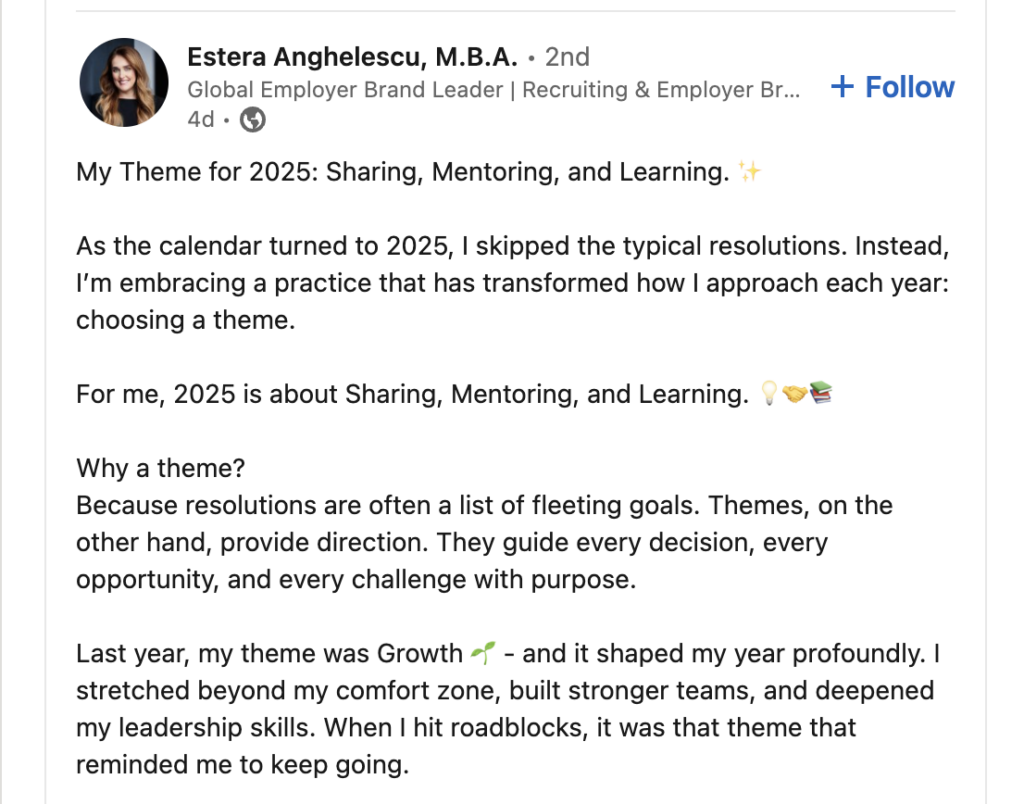Click the paragraph starting Because resolutions are often

pos(485,542)
